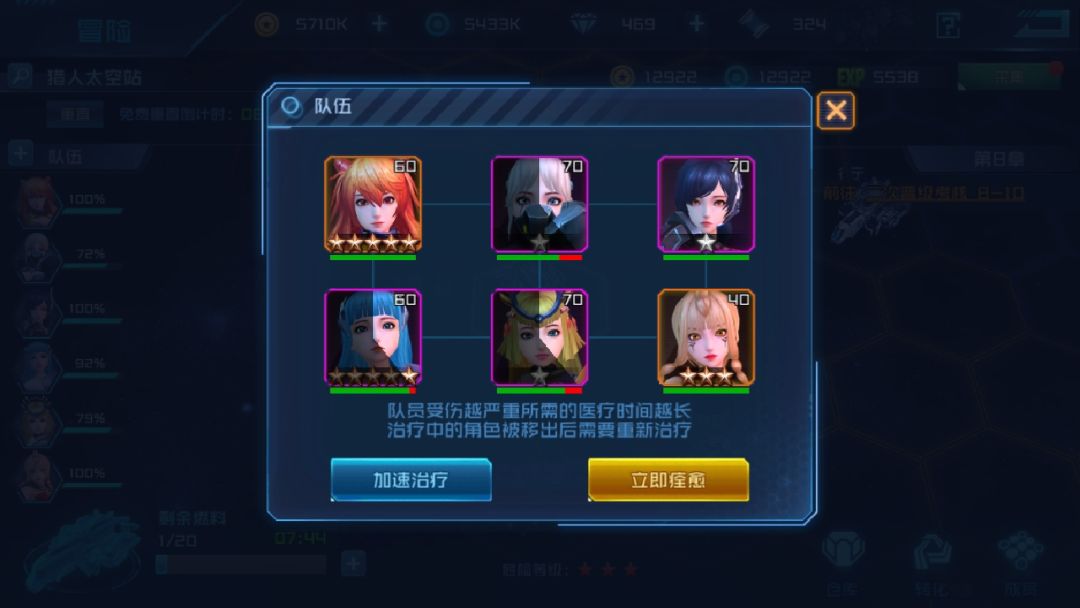Add diamonds with the plus icon
This screenshot has height=608, width=1080.
(696, 24)
